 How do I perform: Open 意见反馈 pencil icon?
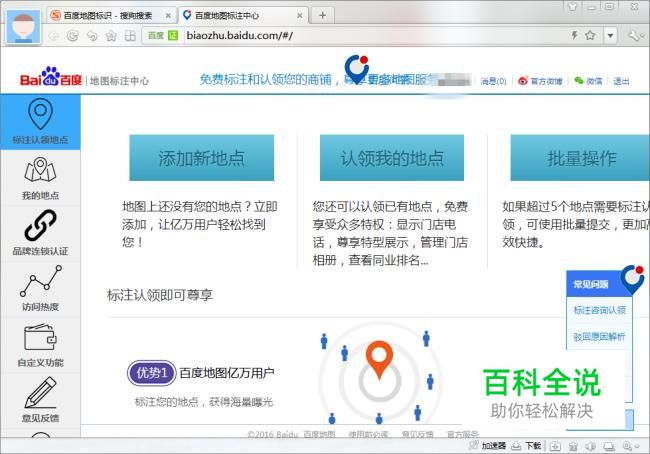pyautogui.click(x=40, y=392)
